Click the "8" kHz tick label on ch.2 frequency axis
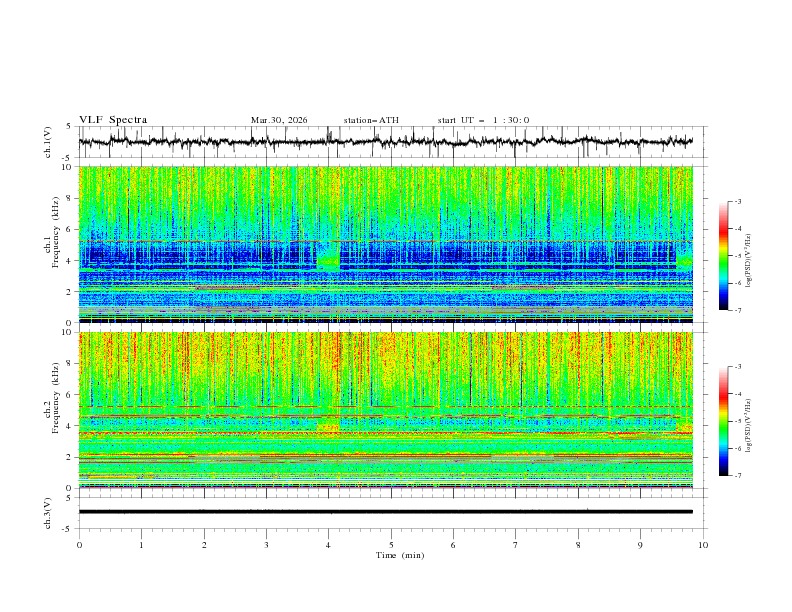Viewport: 792px width, 612px height. click(70, 364)
